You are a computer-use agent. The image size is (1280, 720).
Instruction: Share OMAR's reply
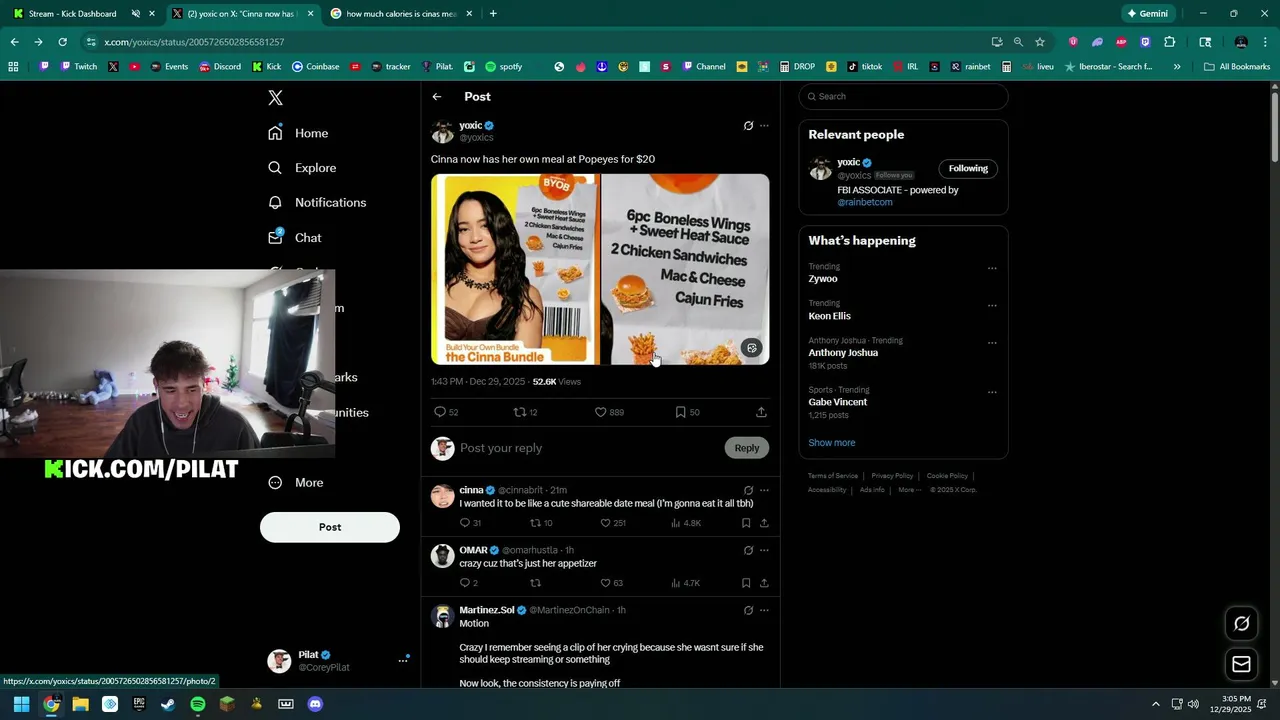[764, 583]
